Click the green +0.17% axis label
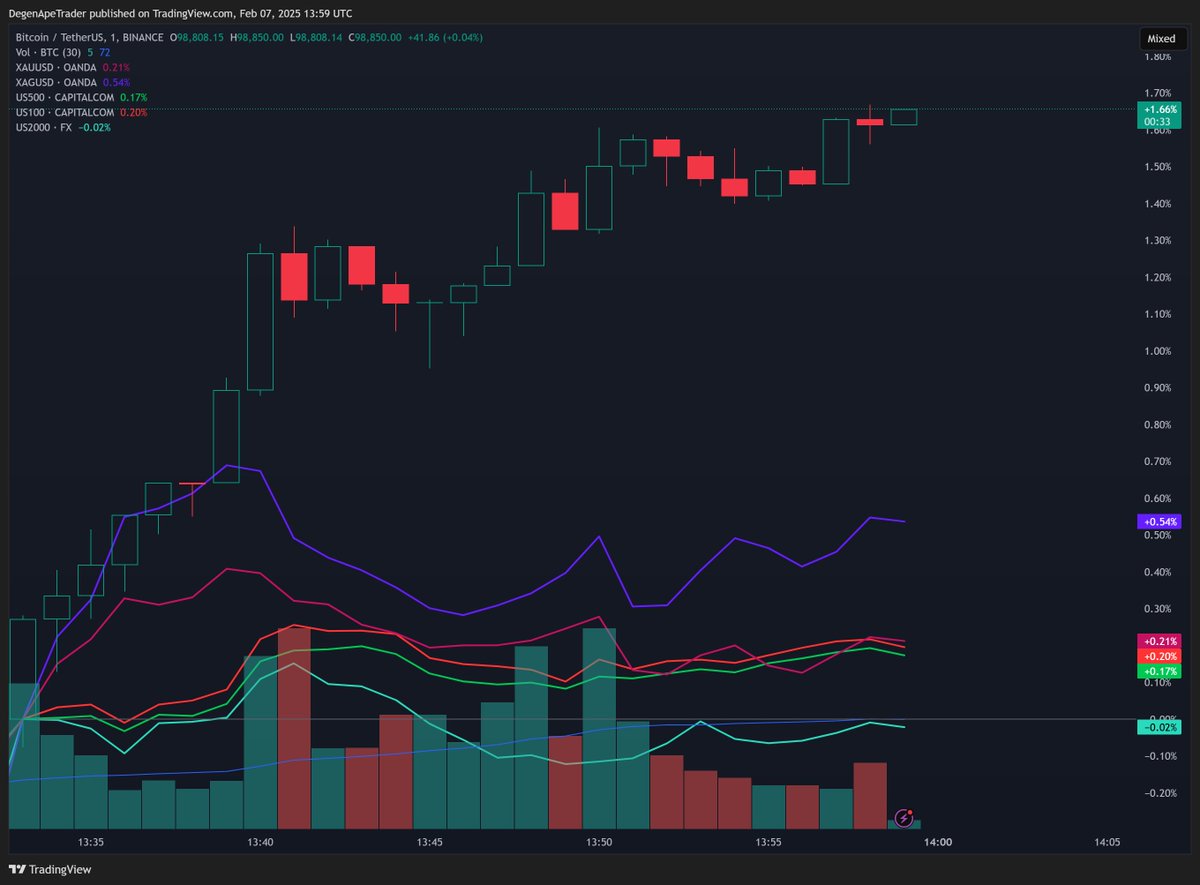1200x885 pixels. [1160, 671]
